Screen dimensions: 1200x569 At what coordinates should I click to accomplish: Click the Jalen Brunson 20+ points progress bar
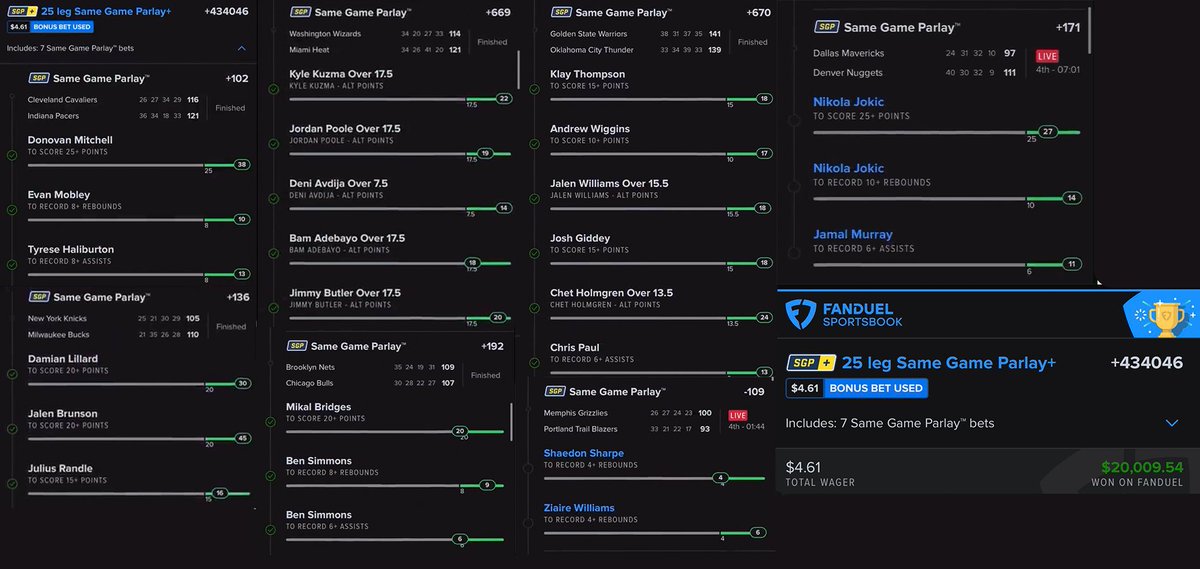[138, 438]
